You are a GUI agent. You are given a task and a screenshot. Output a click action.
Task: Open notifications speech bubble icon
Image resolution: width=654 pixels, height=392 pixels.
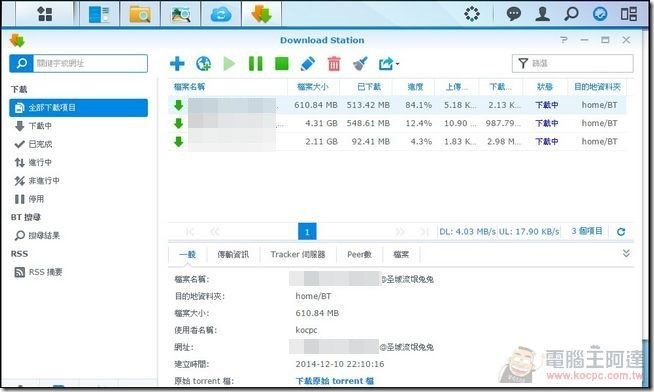pyautogui.click(x=513, y=14)
